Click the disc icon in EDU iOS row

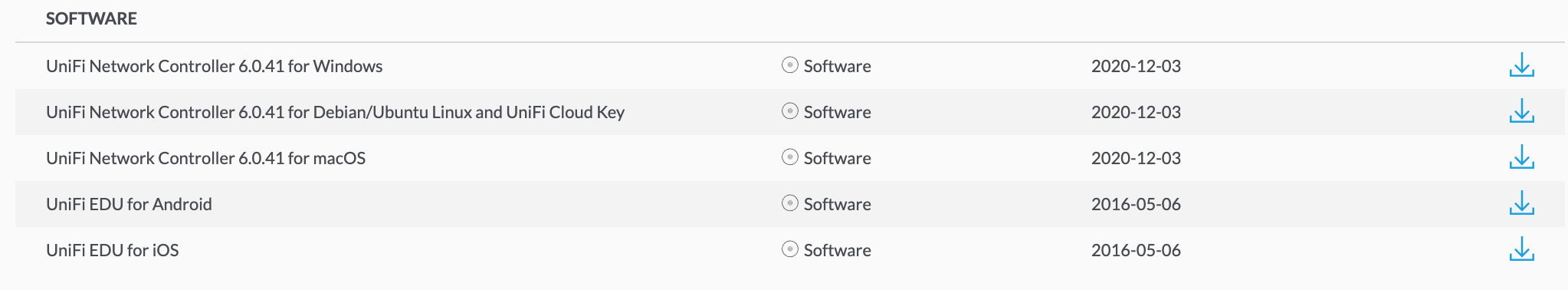[x=790, y=249]
